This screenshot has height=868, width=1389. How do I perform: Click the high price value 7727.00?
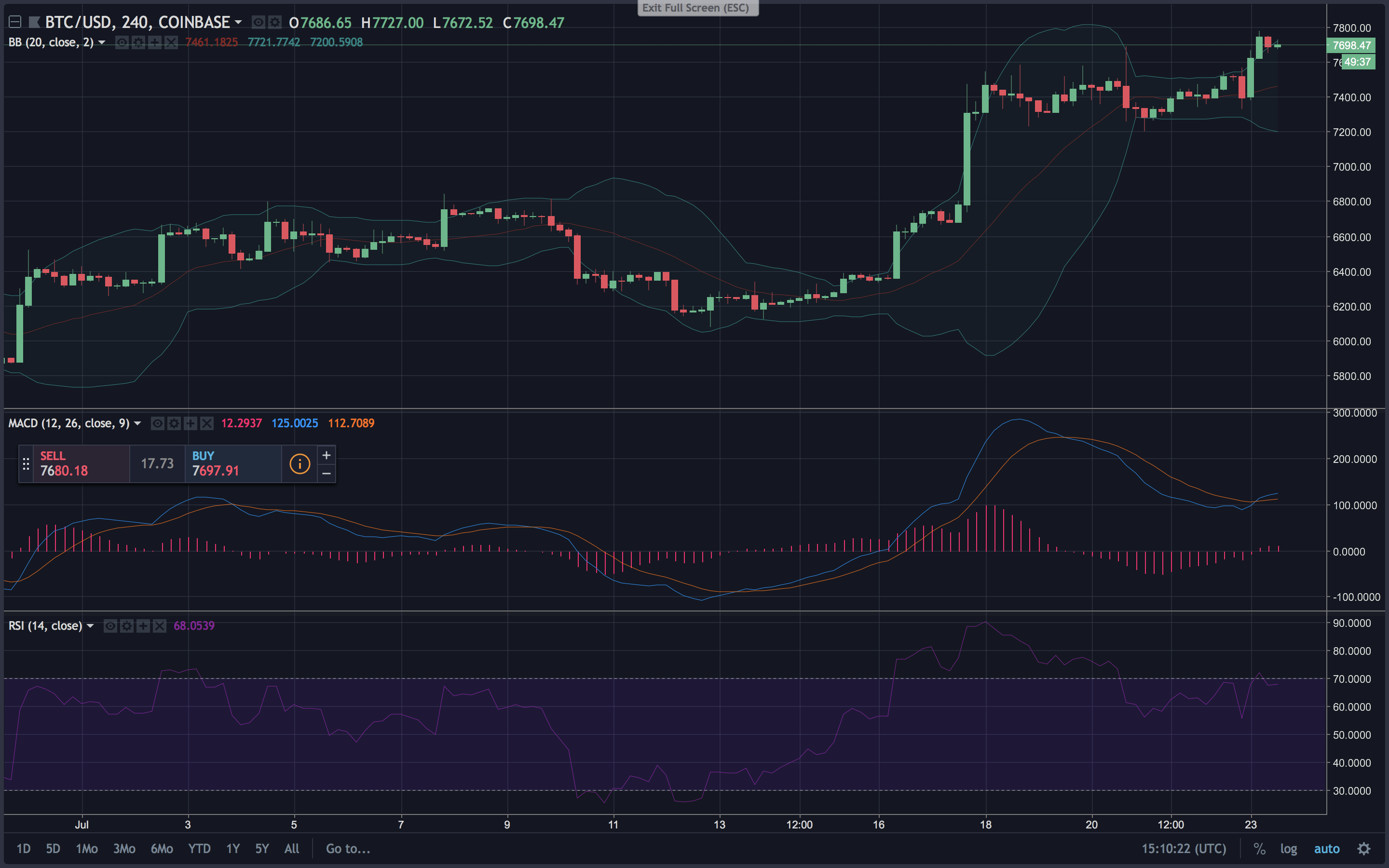(x=398, y=22)
